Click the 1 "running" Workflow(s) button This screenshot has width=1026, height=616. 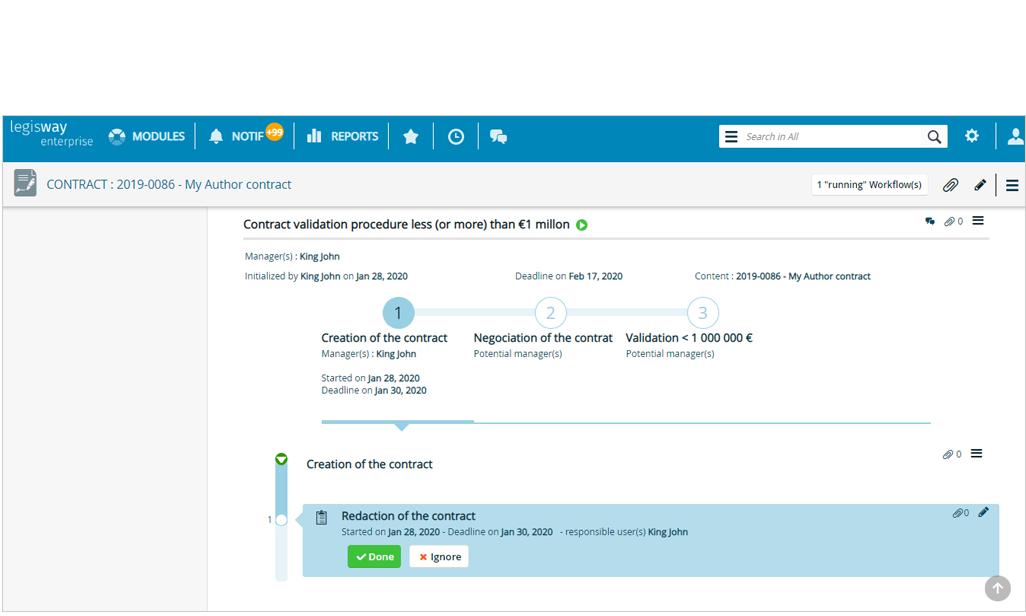[869, 185]
